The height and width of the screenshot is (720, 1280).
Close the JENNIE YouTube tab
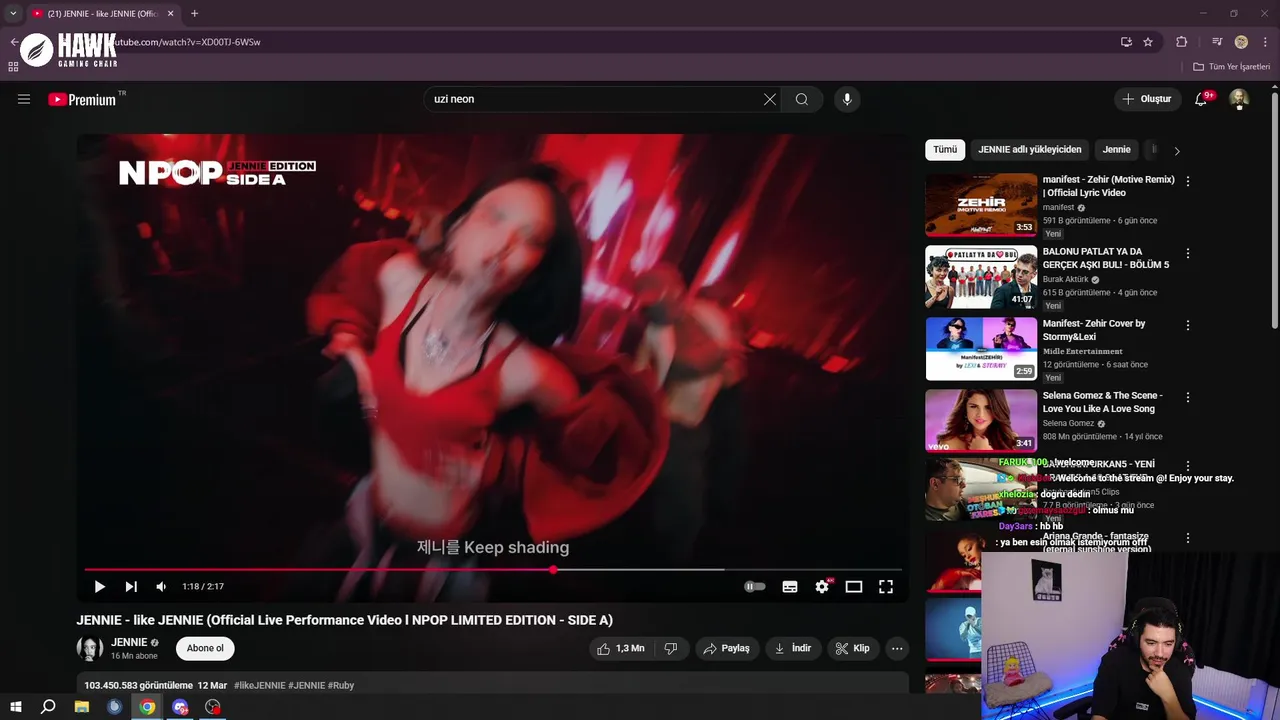click(170, 14)
